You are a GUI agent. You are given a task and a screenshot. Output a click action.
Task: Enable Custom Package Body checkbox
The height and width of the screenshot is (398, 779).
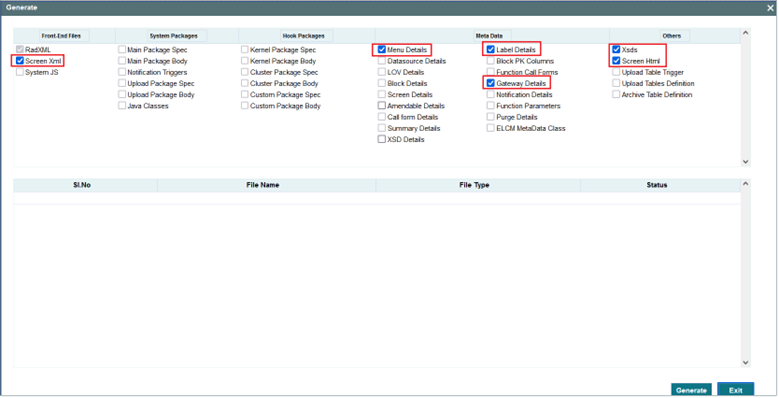click(244, 106)
